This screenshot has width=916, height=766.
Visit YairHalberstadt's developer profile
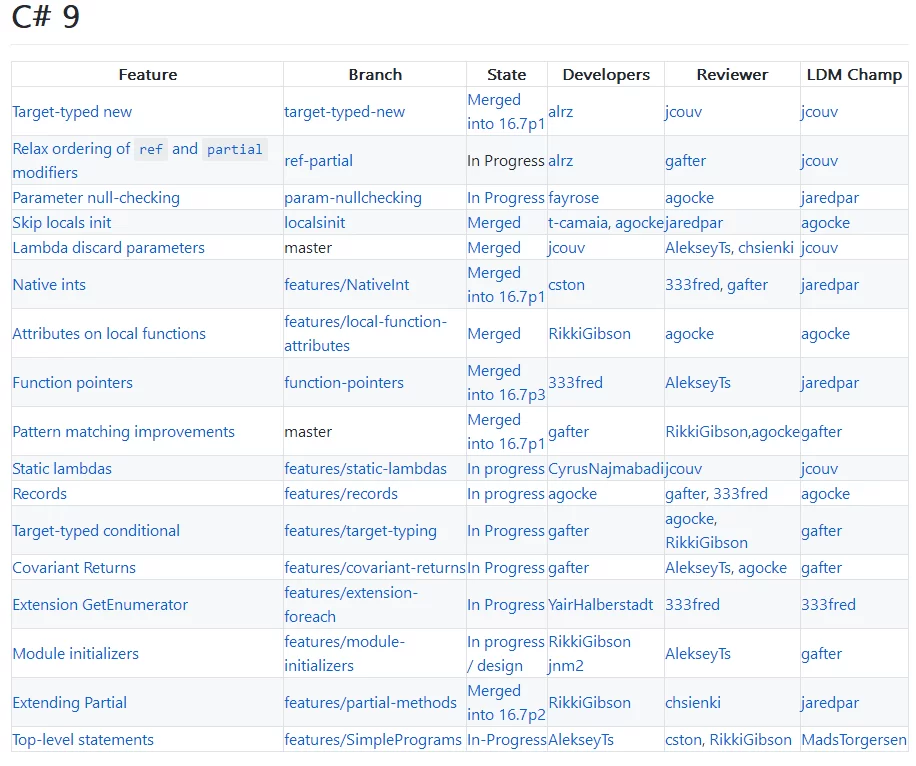click(x=600, y=605)
